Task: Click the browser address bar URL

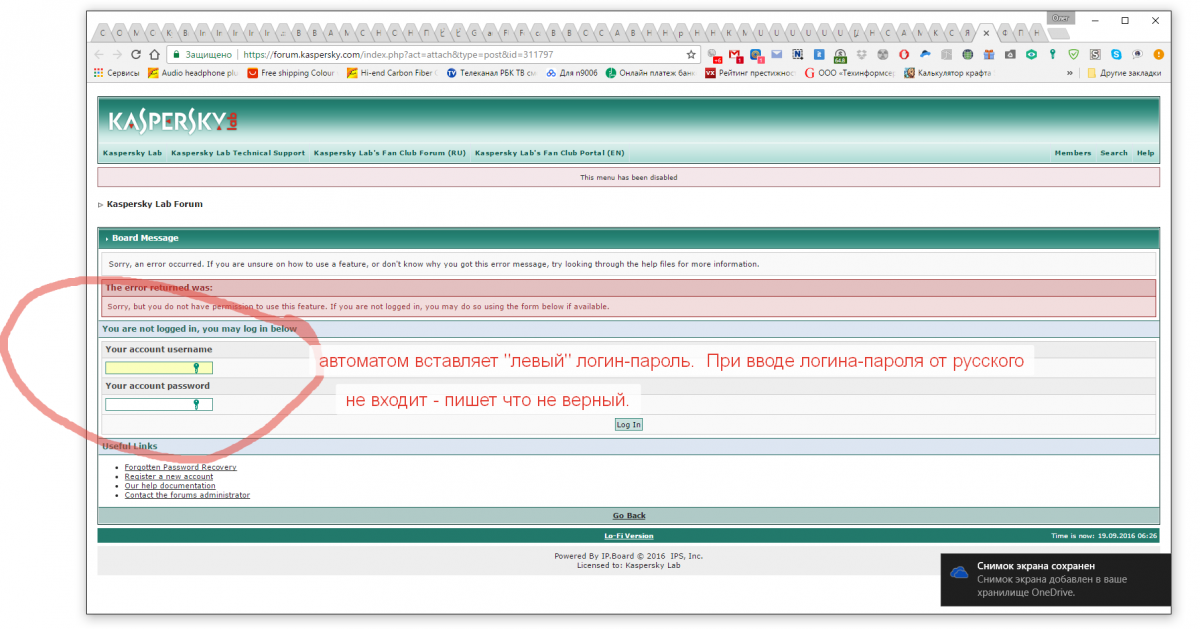Action: (398, 55)
